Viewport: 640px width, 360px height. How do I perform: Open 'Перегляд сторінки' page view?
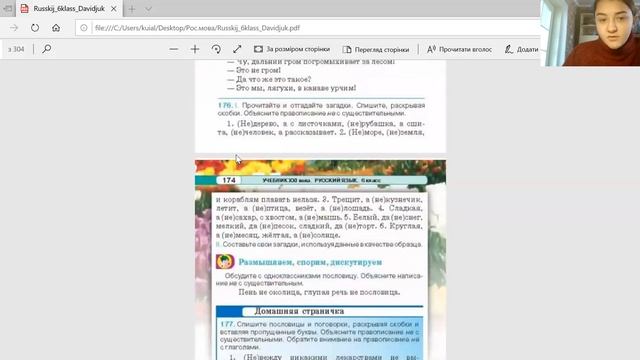tap(376, 49)
